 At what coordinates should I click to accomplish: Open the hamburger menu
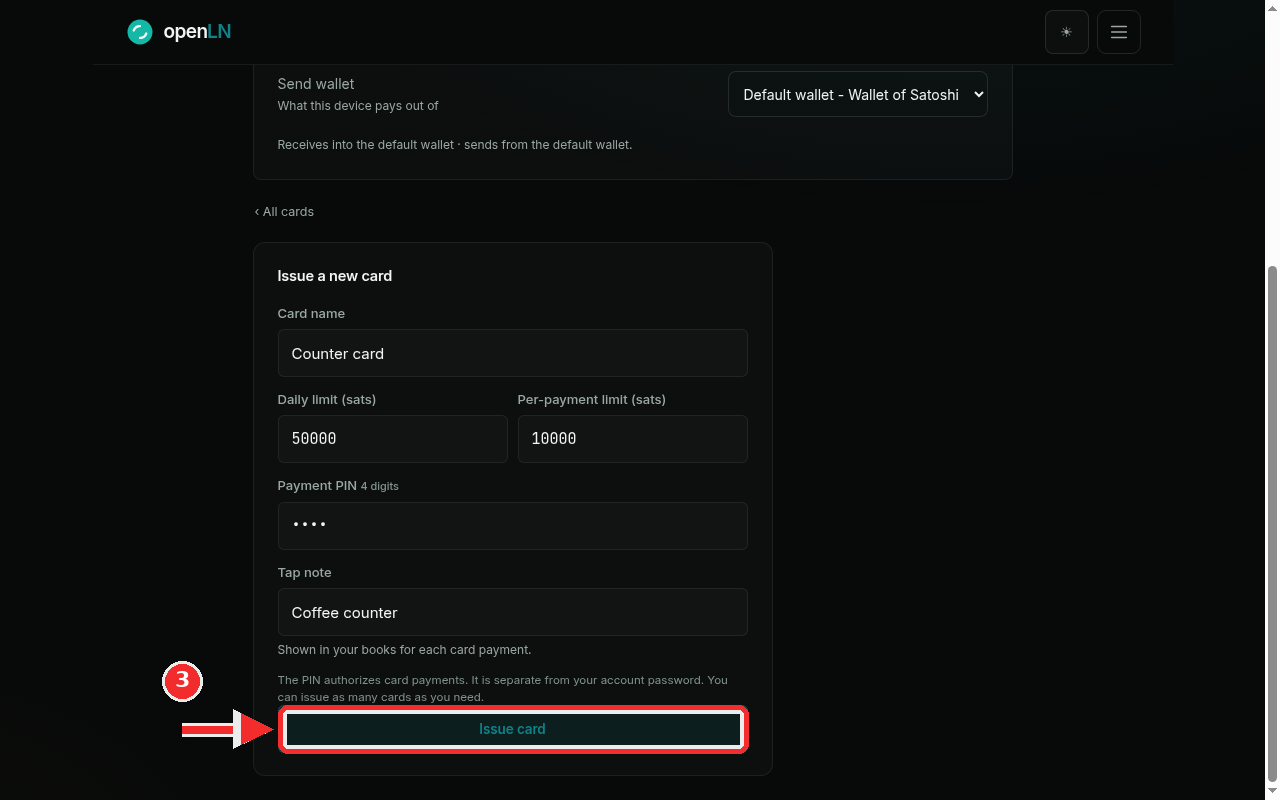pos(1119,32)
